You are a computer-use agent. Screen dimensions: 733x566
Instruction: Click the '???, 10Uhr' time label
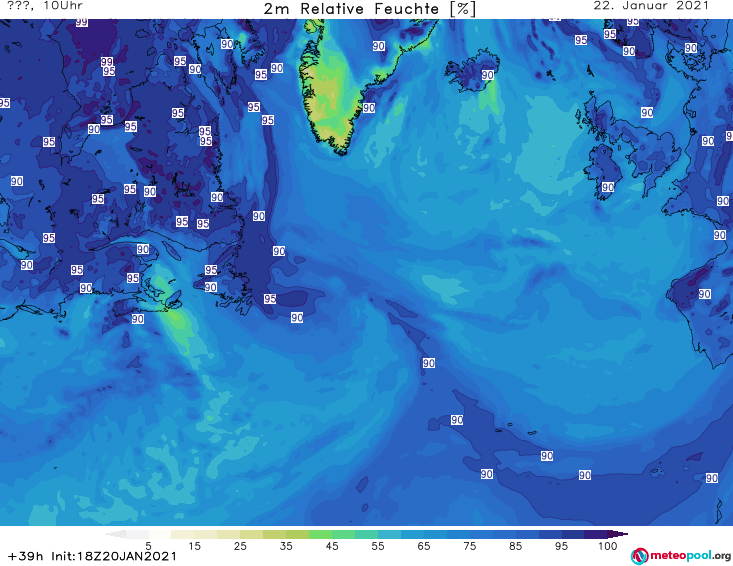45,6
